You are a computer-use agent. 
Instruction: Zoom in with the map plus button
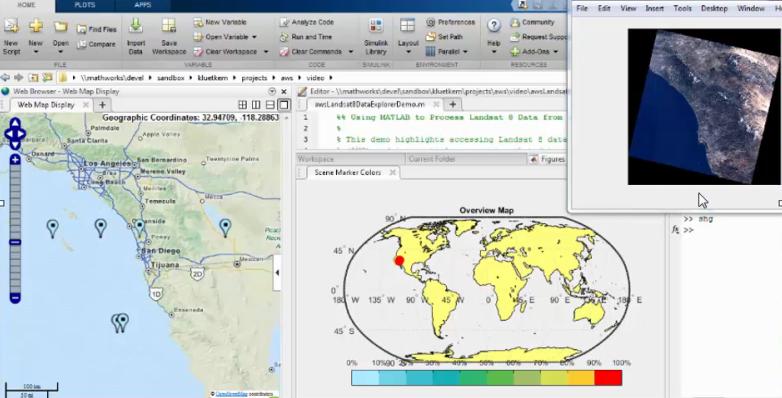pyautogui.click(x=15, y=160)
